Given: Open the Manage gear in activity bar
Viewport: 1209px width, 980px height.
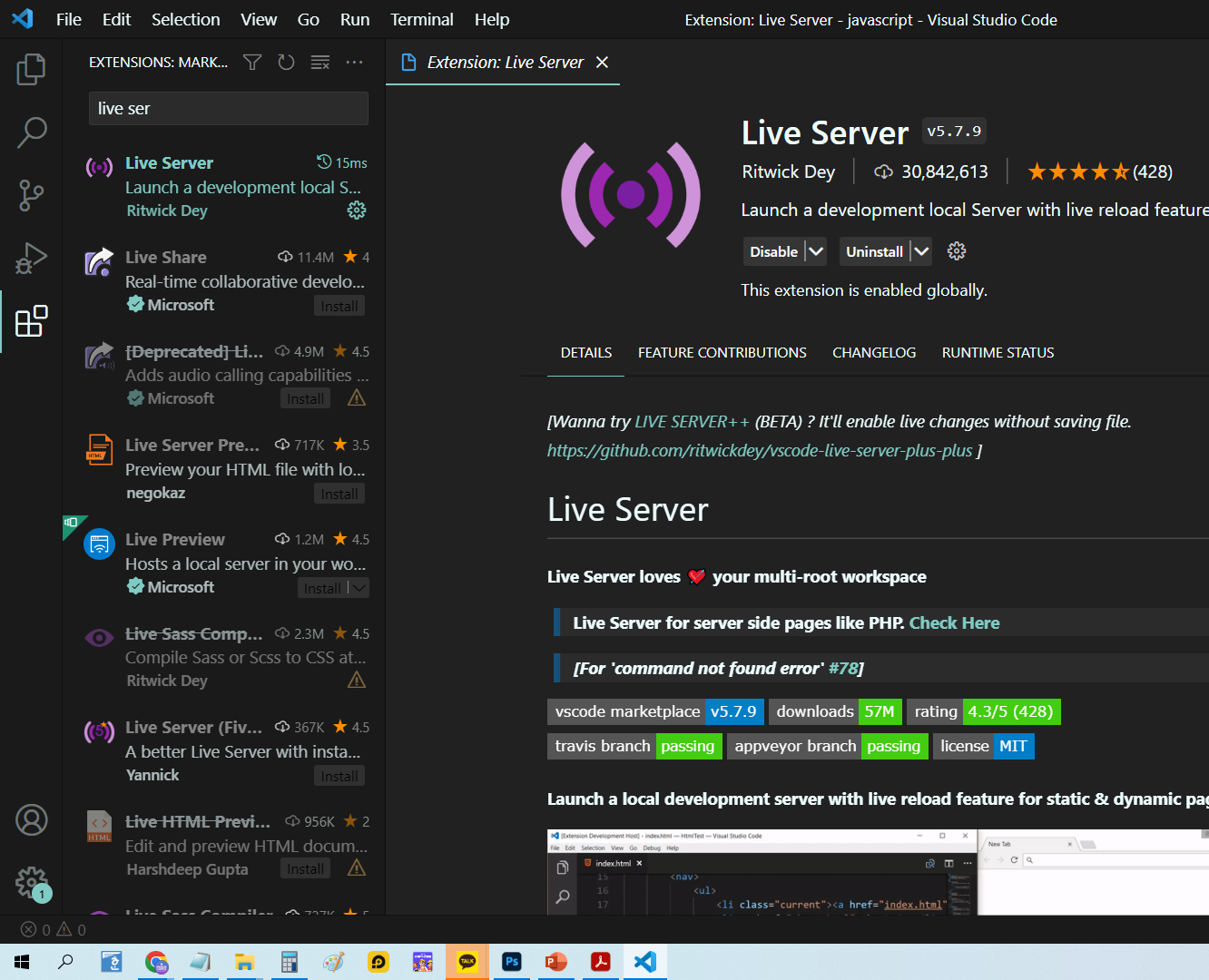Looking at the screenshot, I should coord(31,882).
